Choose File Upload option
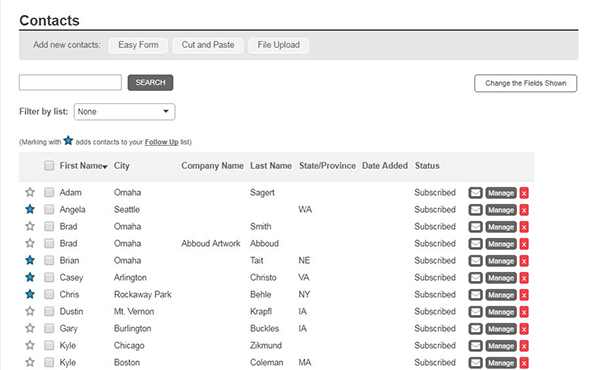 [x=279, y=45]
